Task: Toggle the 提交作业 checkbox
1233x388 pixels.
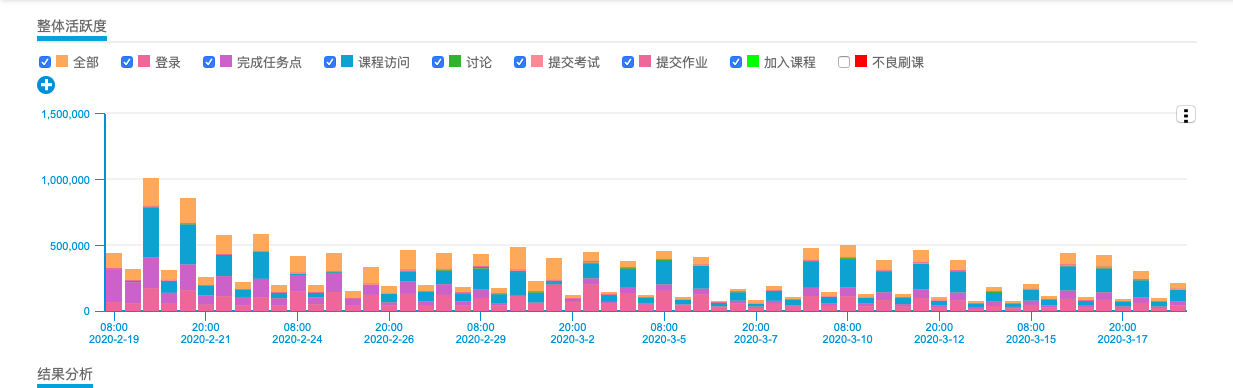Action: 629,62
